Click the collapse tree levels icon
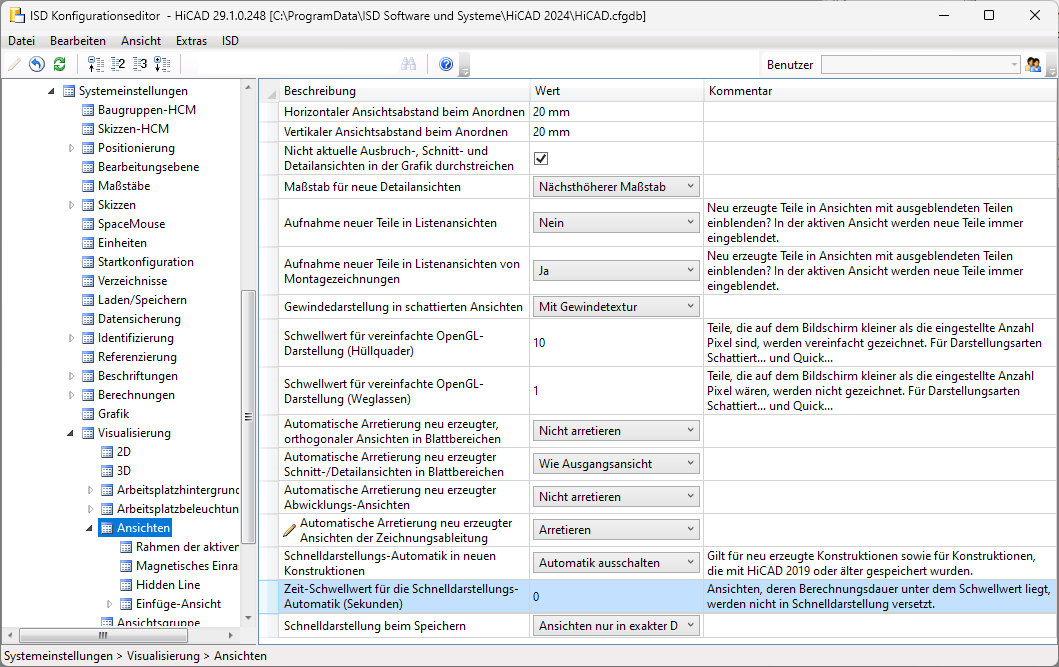 click(x=96, y=65)
